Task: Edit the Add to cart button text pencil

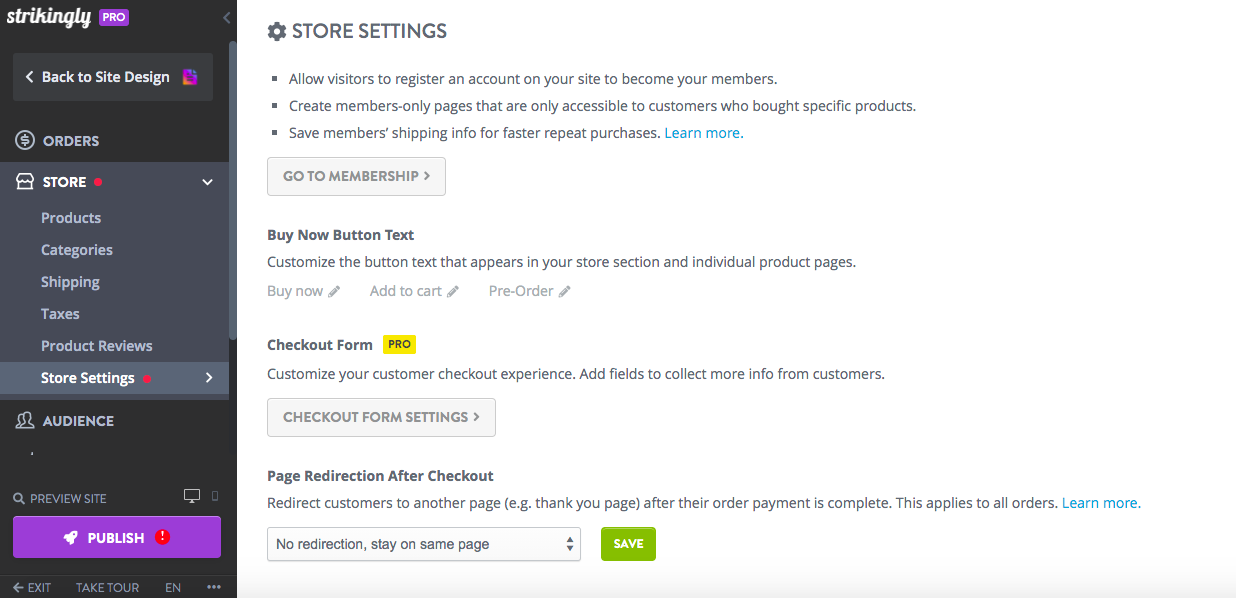Action: [453, 291]
